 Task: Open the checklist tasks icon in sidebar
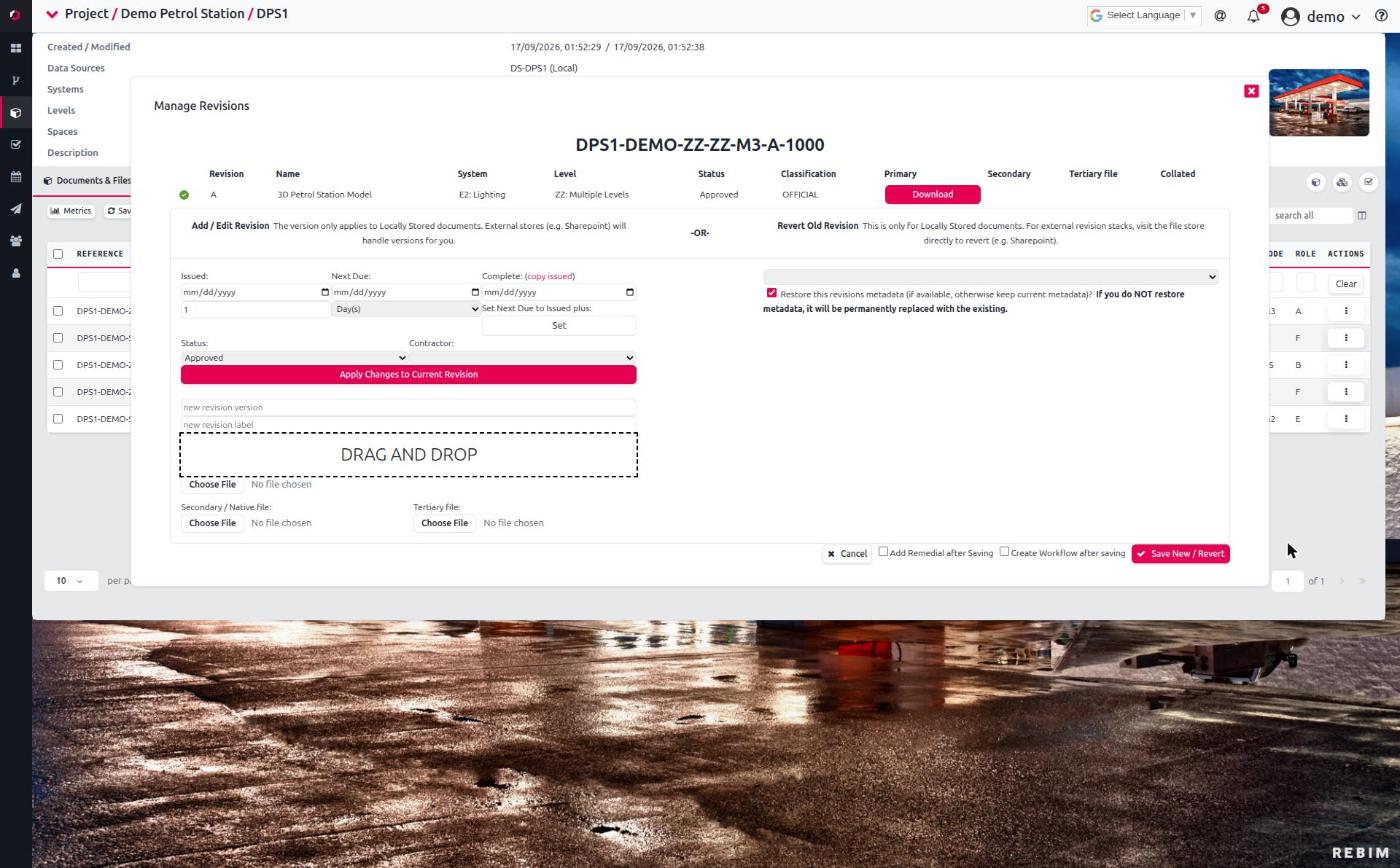15,145
